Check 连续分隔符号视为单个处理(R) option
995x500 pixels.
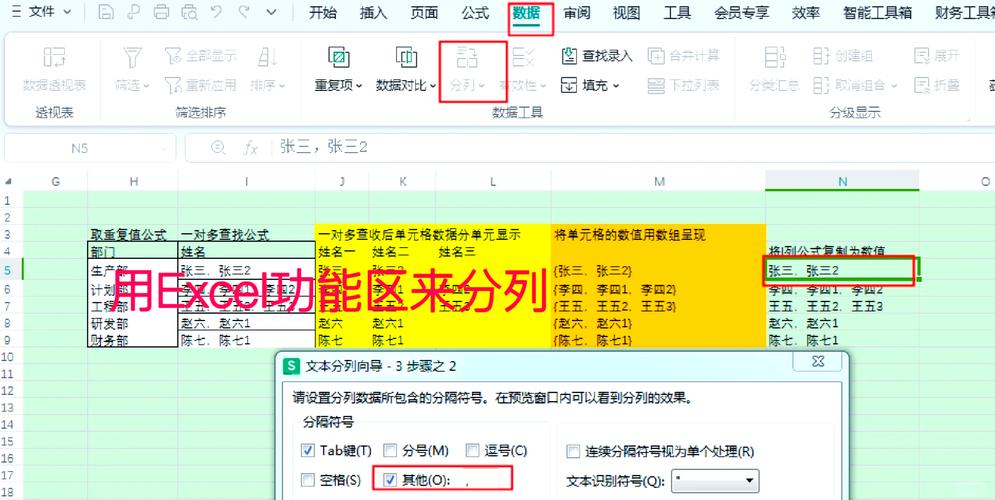click(x=573, y=452)
